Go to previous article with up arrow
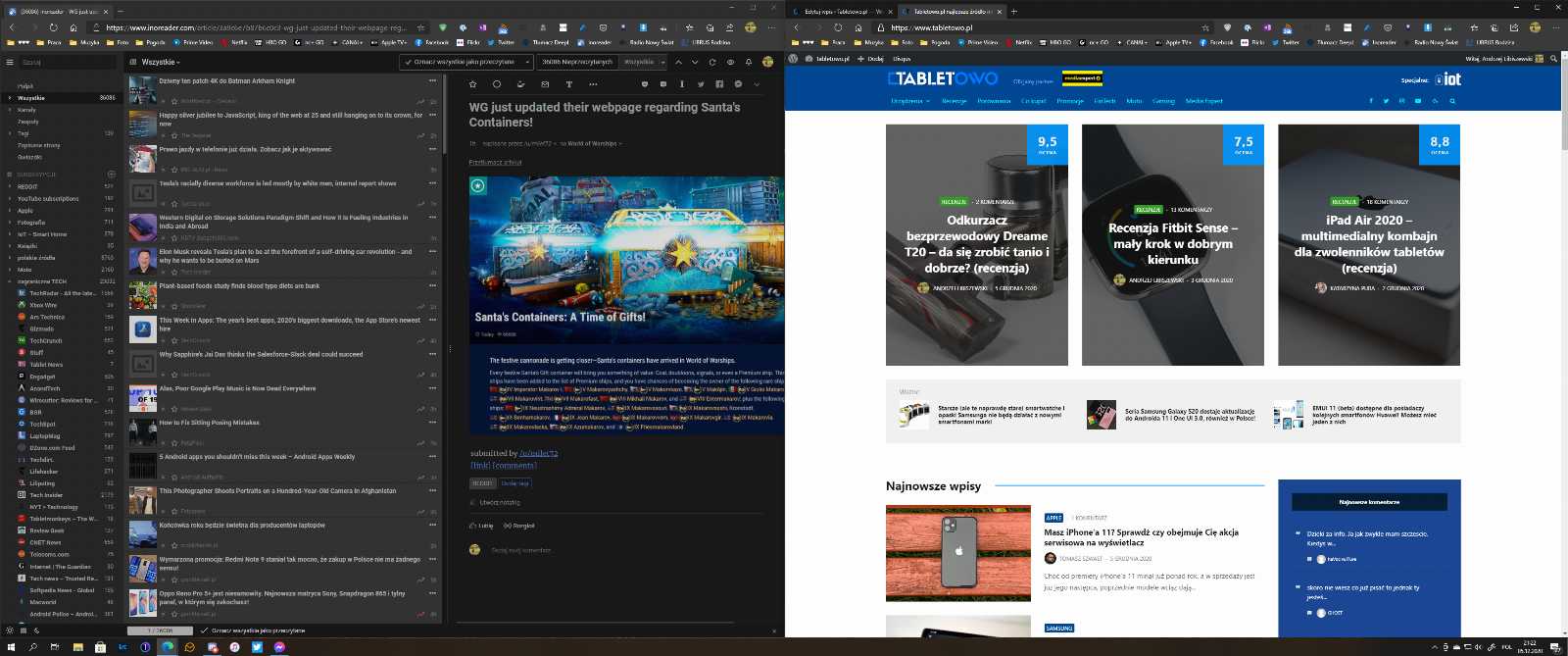The image size is (1568, 656). [x=677, y=62]
